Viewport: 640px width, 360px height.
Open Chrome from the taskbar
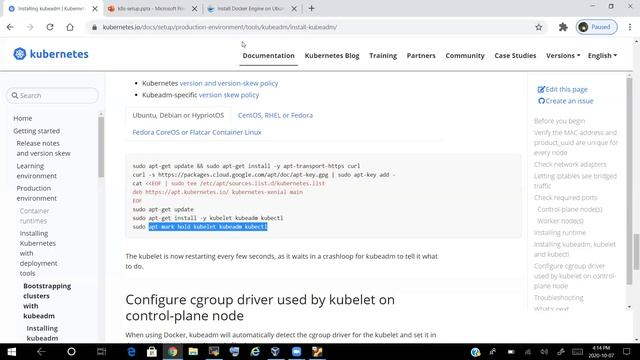point(173,351)
